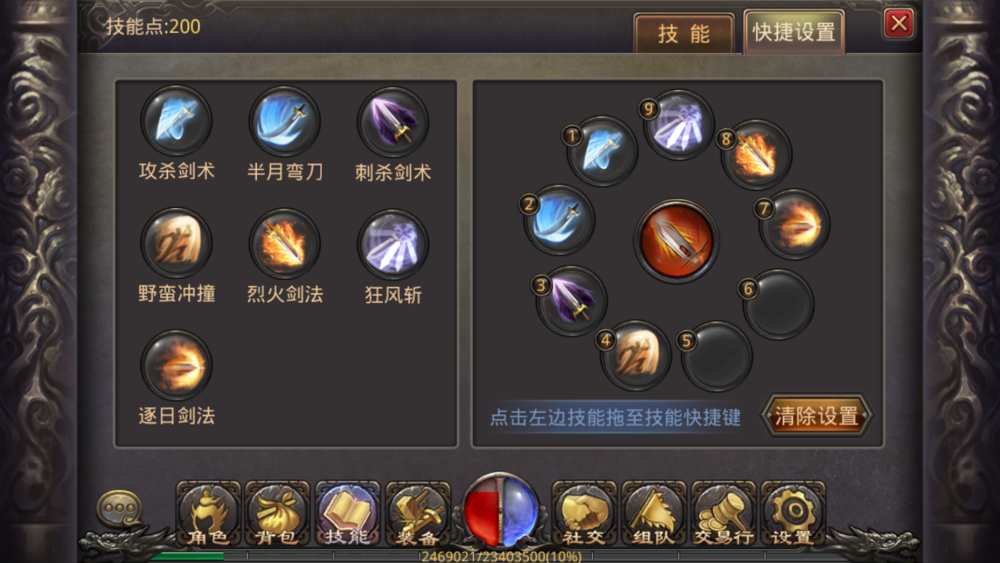Viewport: 1000px width, 563px height.
Task: Click the central red sword attack button
Action: click(x=677, y=240)
